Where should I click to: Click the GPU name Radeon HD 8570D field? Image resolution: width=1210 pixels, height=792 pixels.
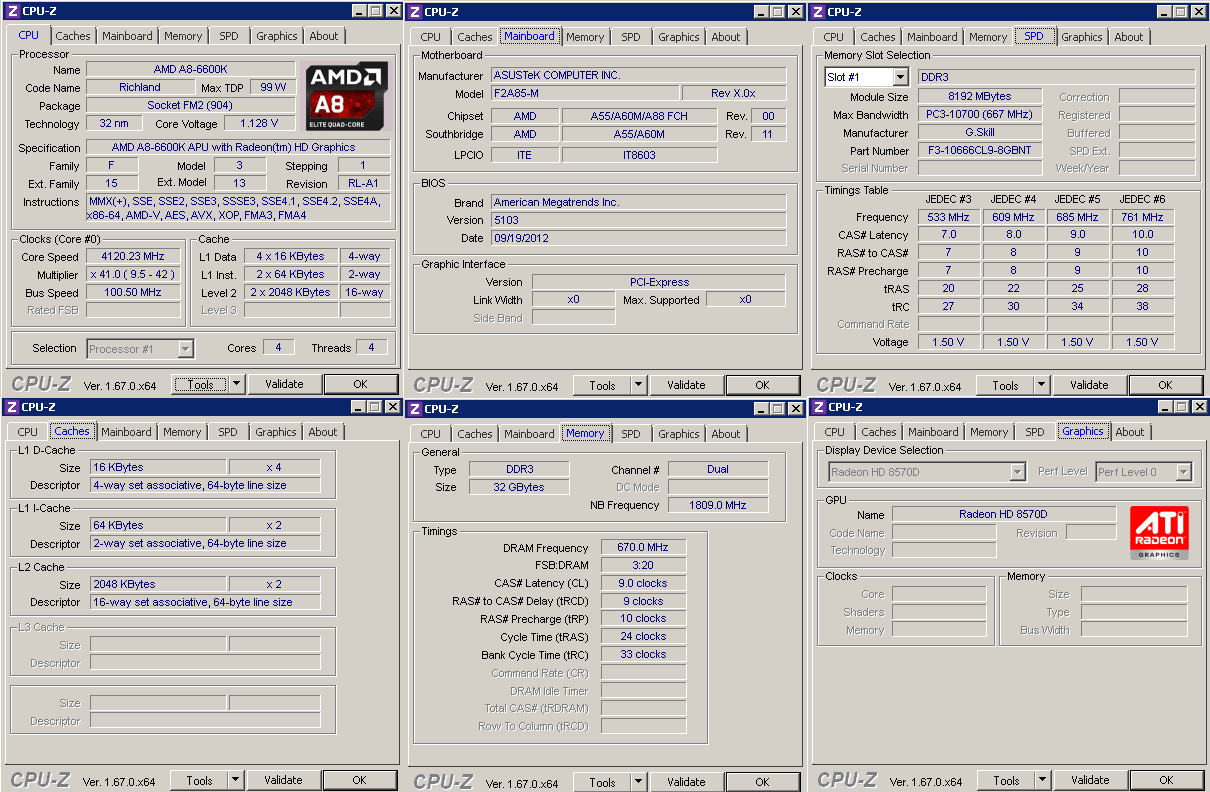click(x=1004, y=514)
